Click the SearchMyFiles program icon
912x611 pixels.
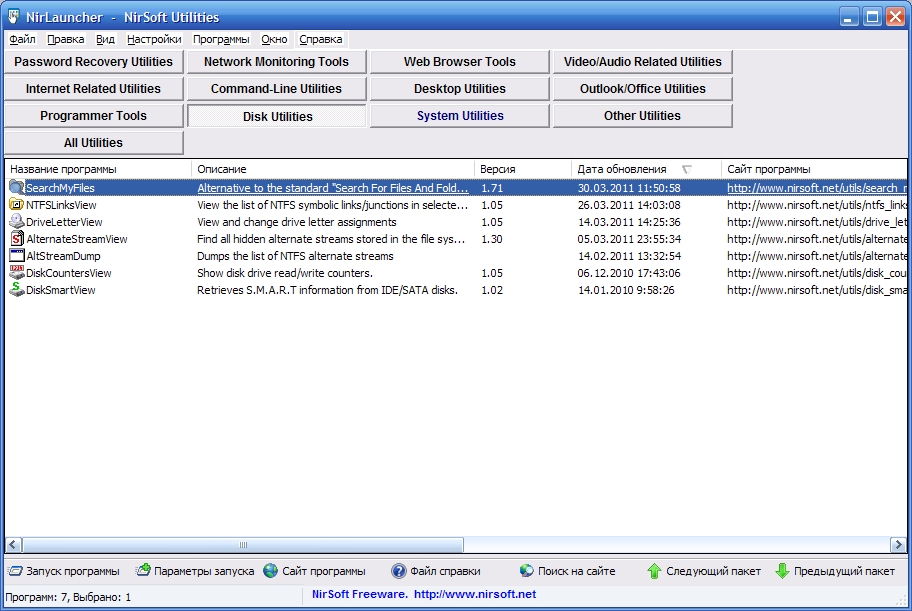16,187
